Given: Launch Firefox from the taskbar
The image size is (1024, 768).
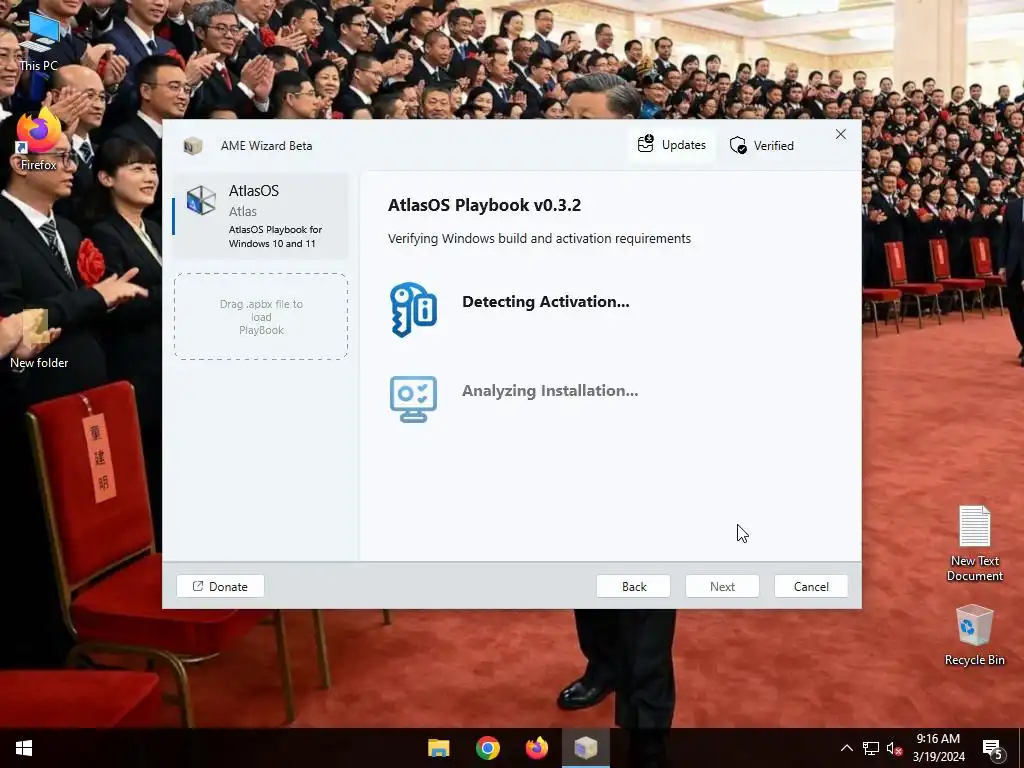Looking at the screenshot, I should point(537,748).
